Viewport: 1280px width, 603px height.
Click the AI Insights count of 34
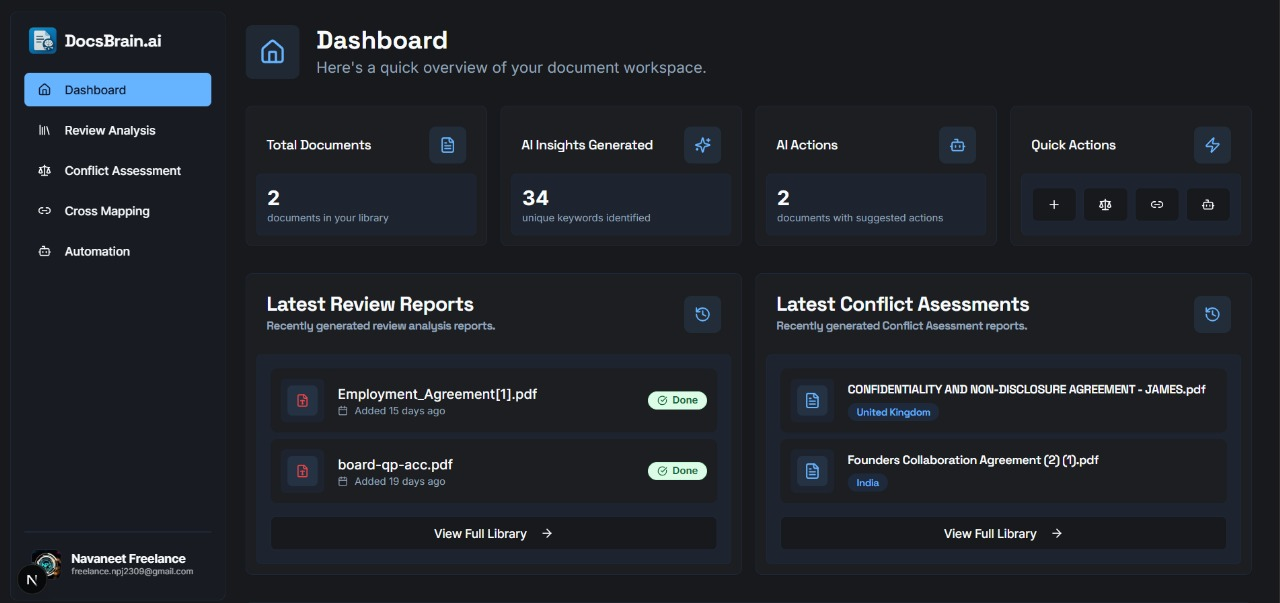(x=535, y=198)
